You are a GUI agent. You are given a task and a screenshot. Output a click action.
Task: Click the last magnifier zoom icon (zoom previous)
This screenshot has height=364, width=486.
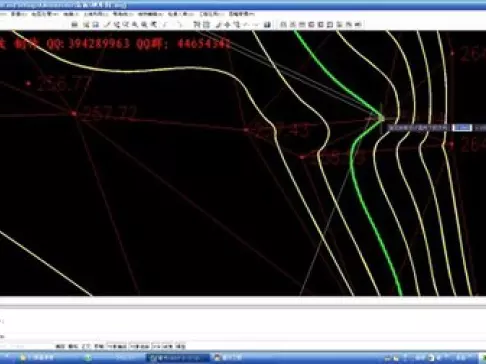click(x=153, y=24)
